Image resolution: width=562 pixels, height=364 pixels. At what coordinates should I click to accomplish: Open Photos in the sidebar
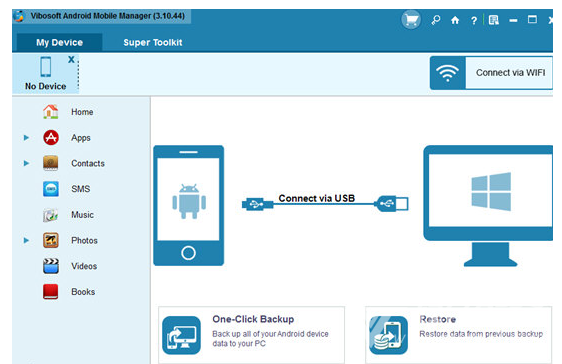(84, 240)
